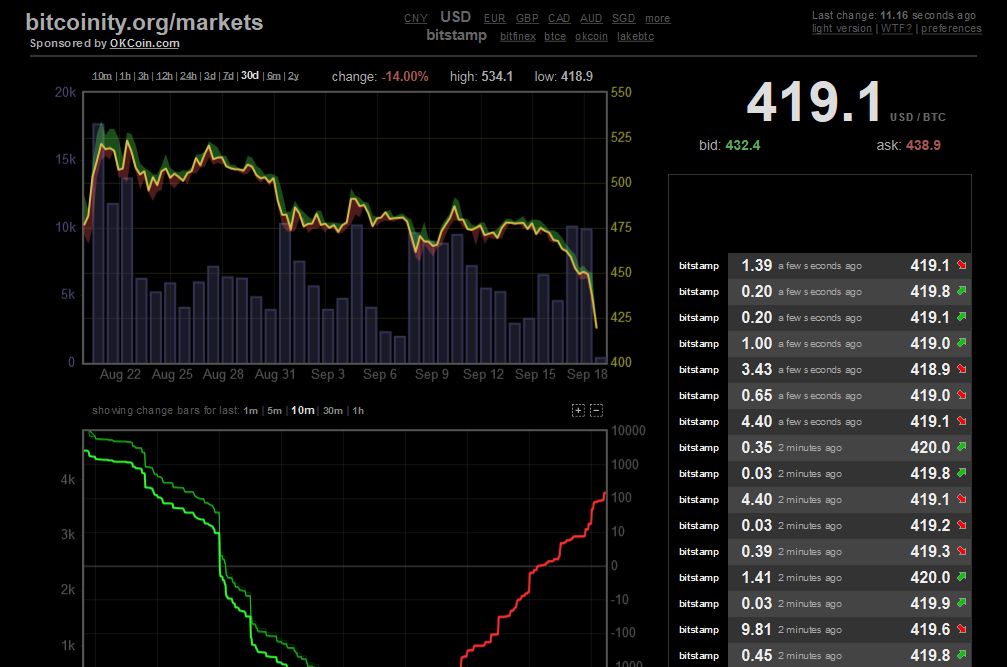Select the 1h chart timespan
Viewport: 1007px width, 667px height.
(x=125, y=76)
